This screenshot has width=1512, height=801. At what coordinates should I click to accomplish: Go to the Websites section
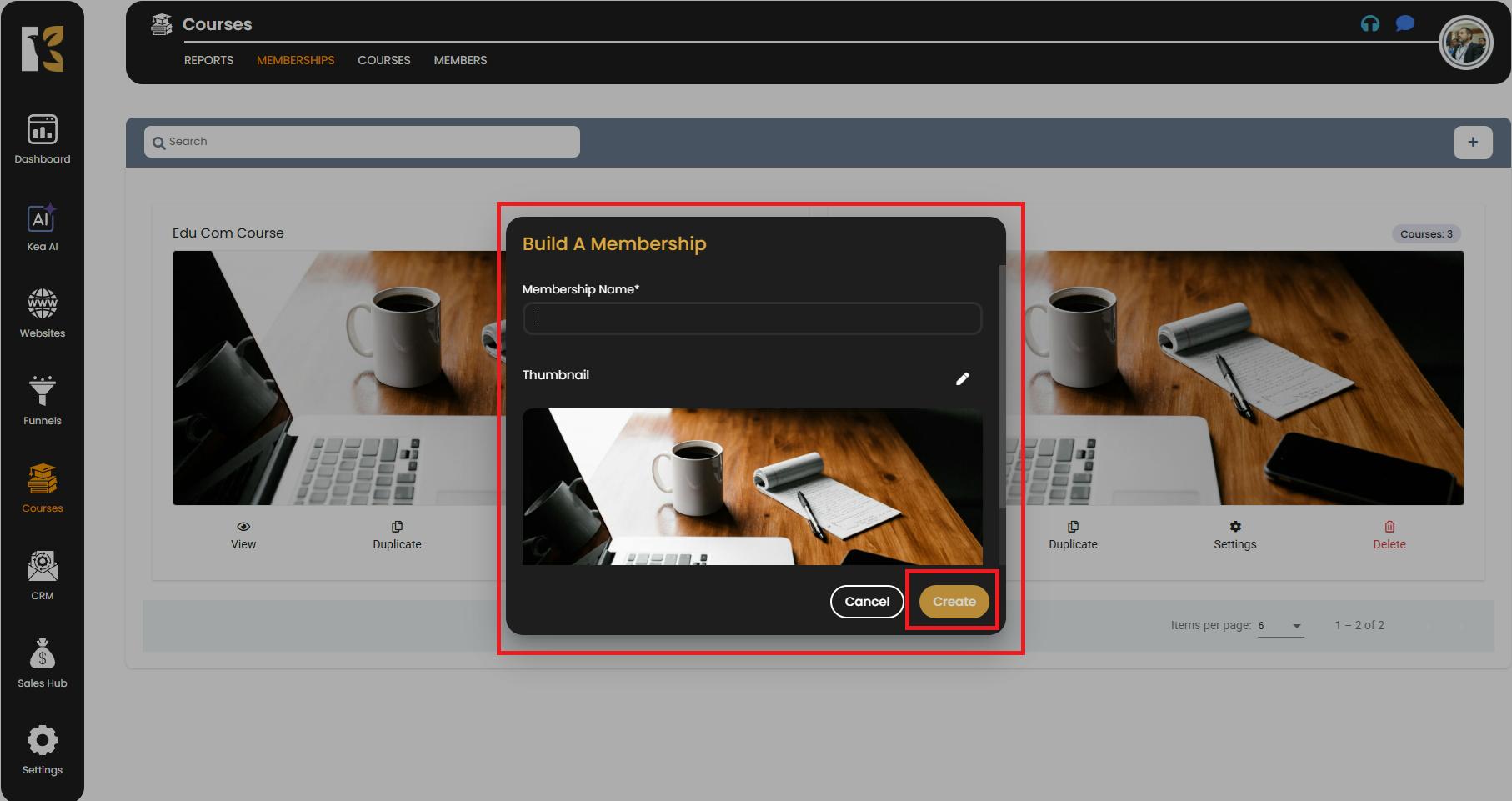(x=42, y=313)
